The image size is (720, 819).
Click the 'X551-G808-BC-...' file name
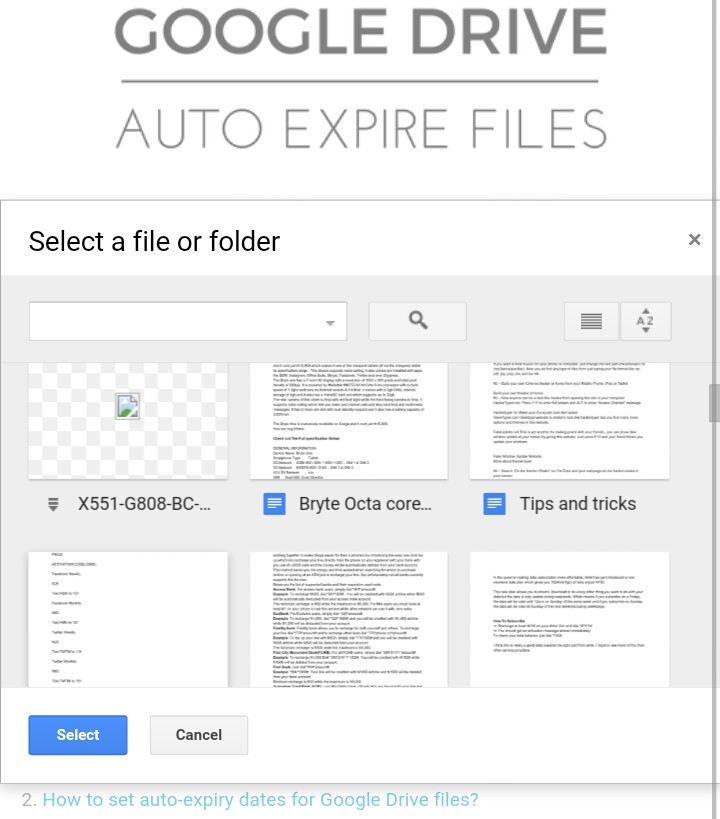144,504
